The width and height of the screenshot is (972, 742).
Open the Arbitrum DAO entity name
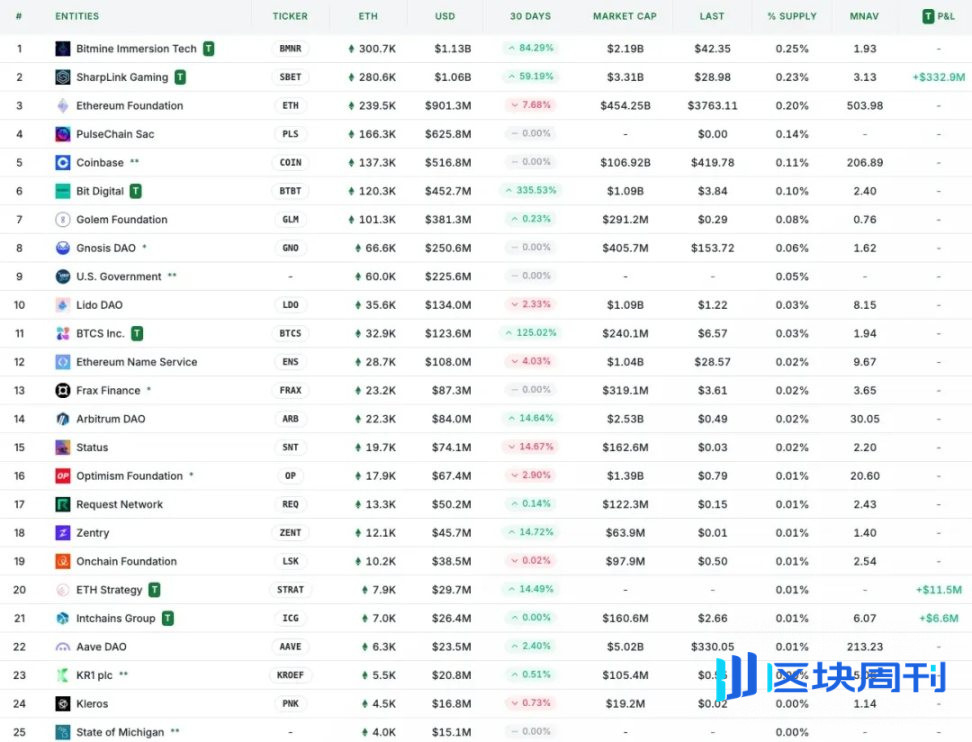(x=110, y=419)
